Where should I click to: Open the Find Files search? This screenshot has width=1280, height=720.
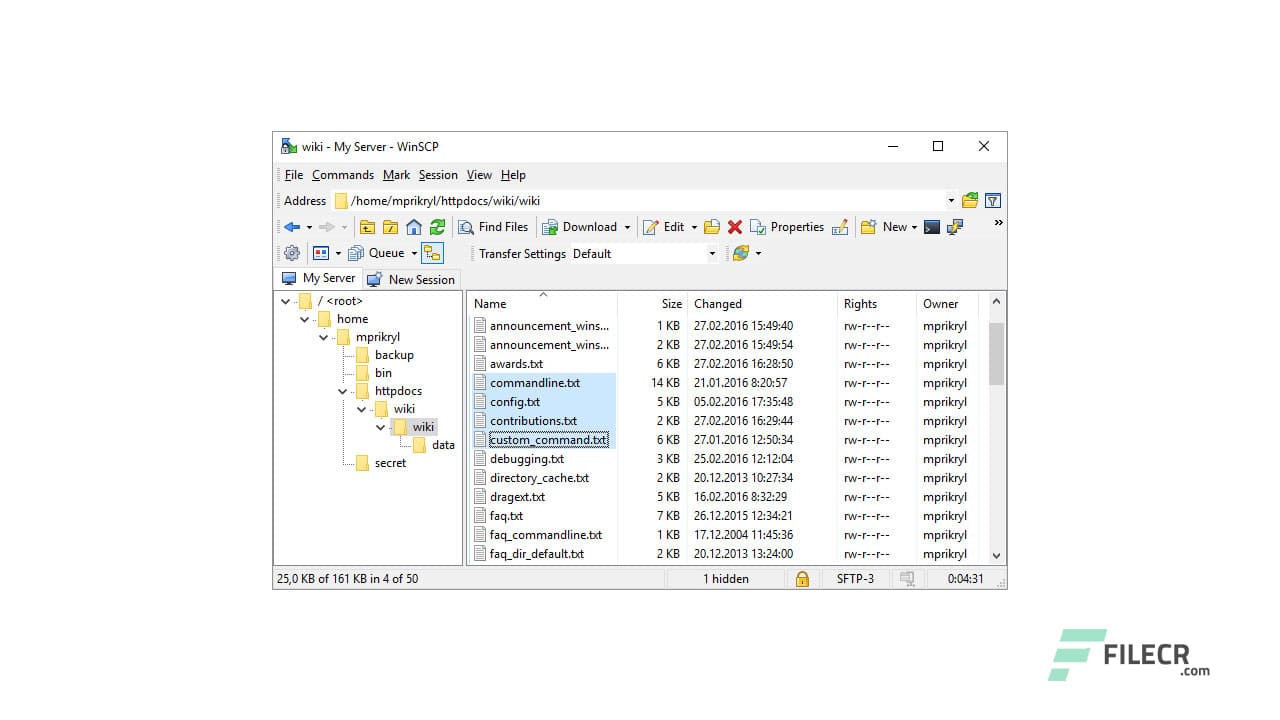493,226
